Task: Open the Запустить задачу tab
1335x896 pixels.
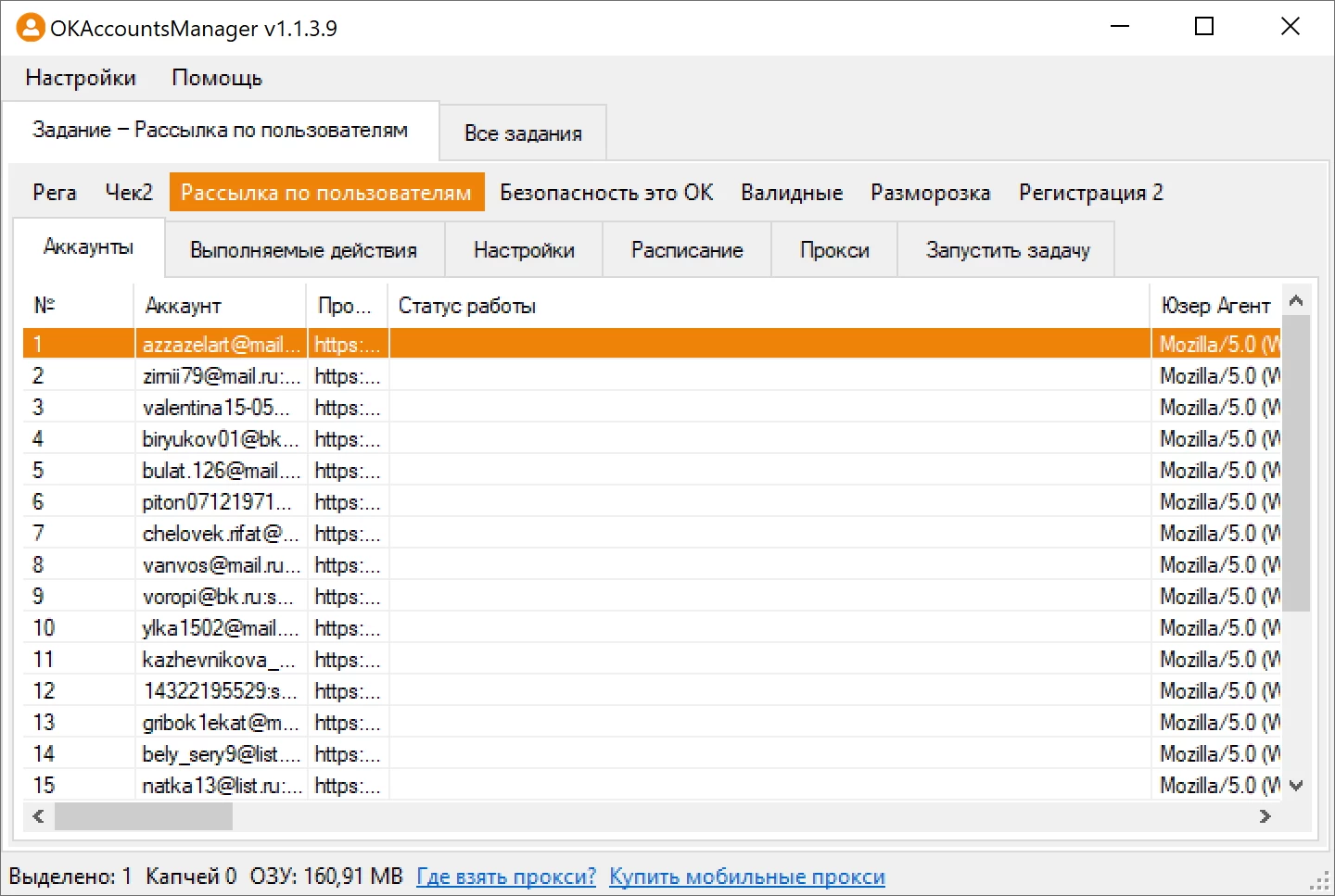Action: (x=1008, y=250)
